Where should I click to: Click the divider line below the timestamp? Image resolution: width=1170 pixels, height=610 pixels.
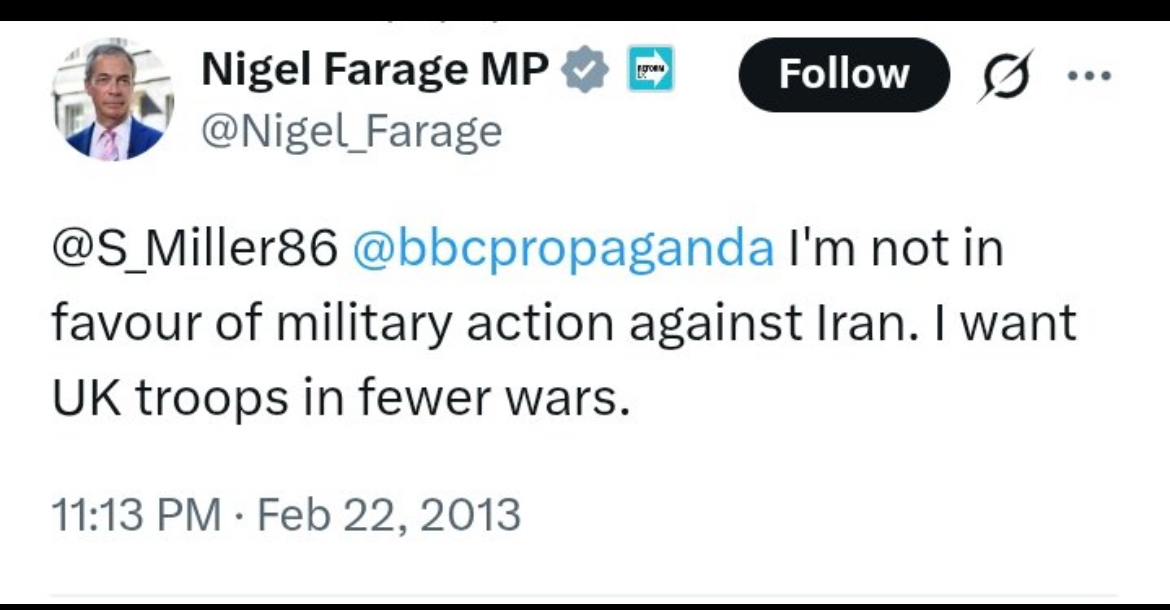point(585,597)
